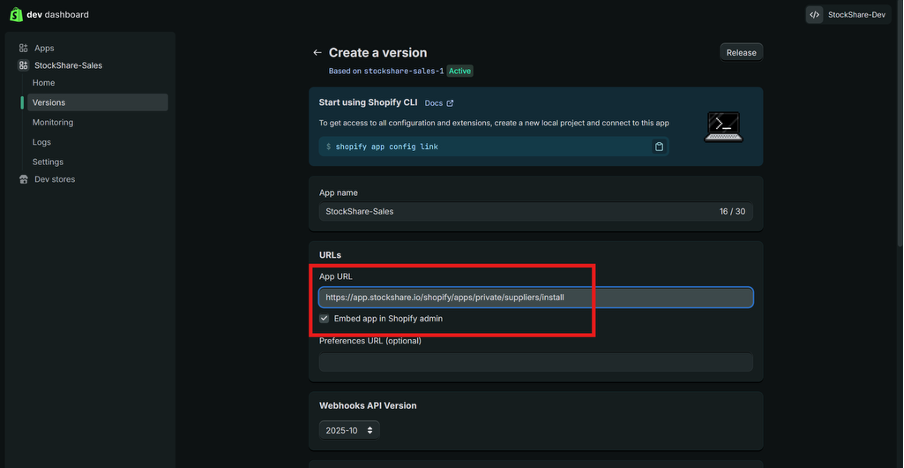Open the StockShare-Dev account menu
The image size is (904, 468).
tap(848, 15)
